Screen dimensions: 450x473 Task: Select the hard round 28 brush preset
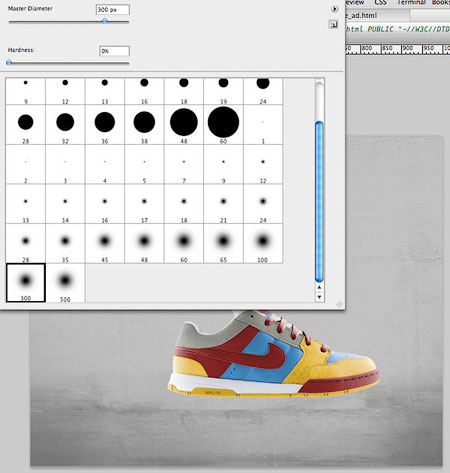point(26,125)
